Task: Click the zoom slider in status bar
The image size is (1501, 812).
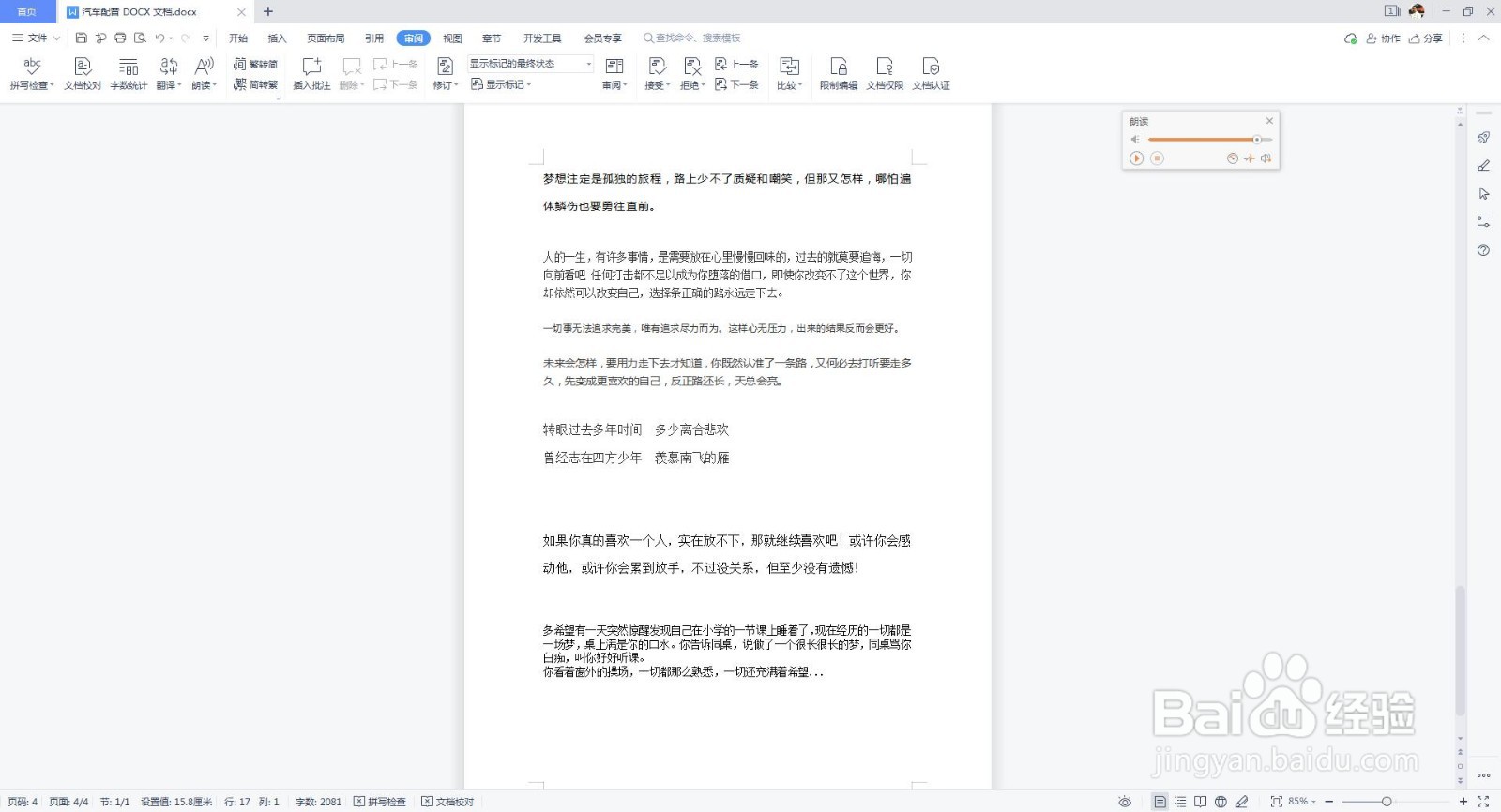Action: (1395, 802)
